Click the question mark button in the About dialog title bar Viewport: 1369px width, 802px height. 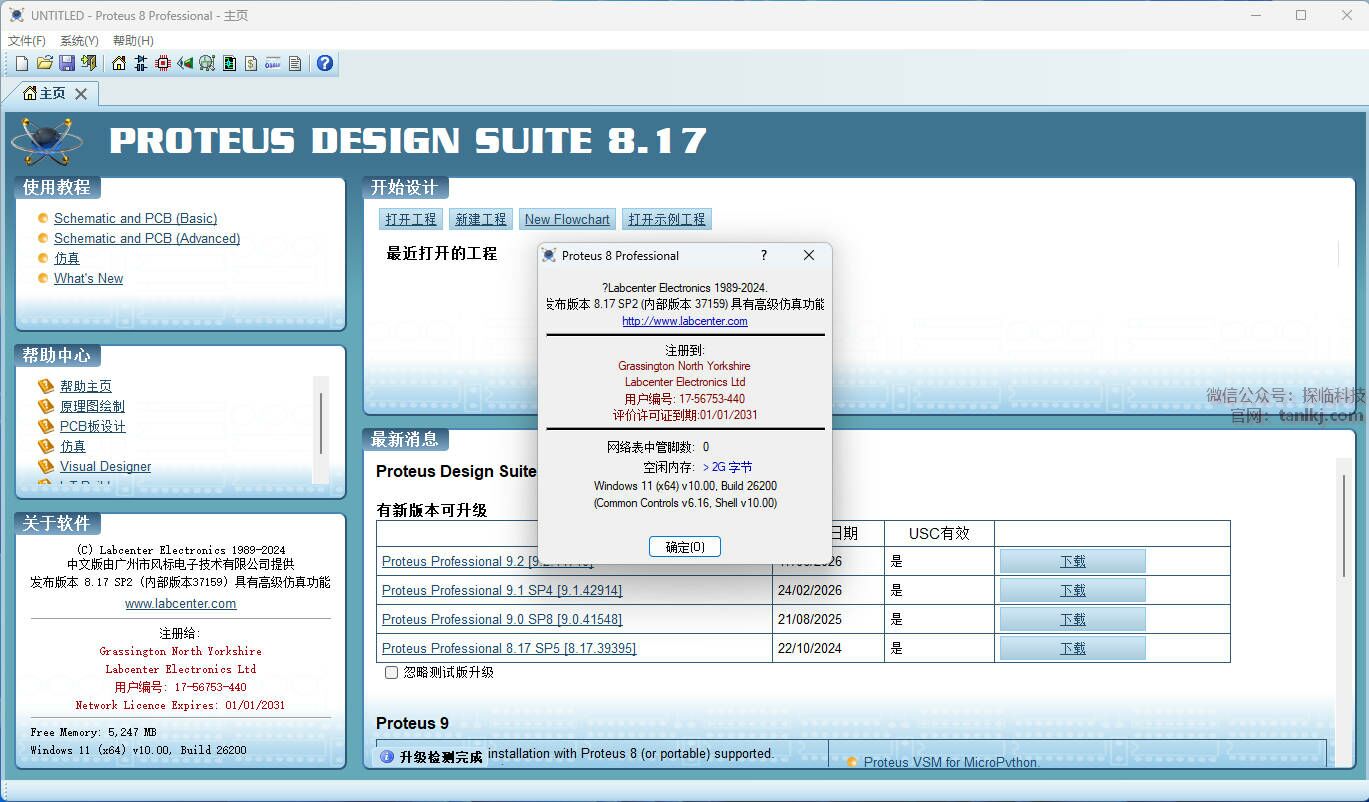pos(764,255)
